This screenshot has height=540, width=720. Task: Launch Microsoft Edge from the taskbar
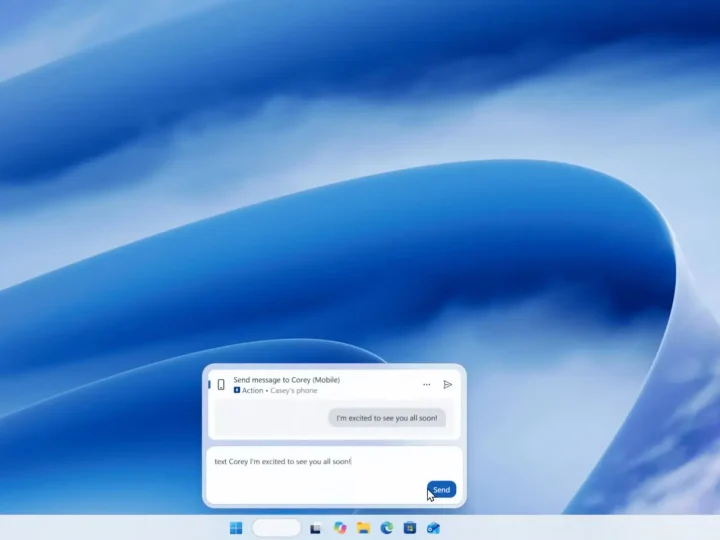point(387,528)
